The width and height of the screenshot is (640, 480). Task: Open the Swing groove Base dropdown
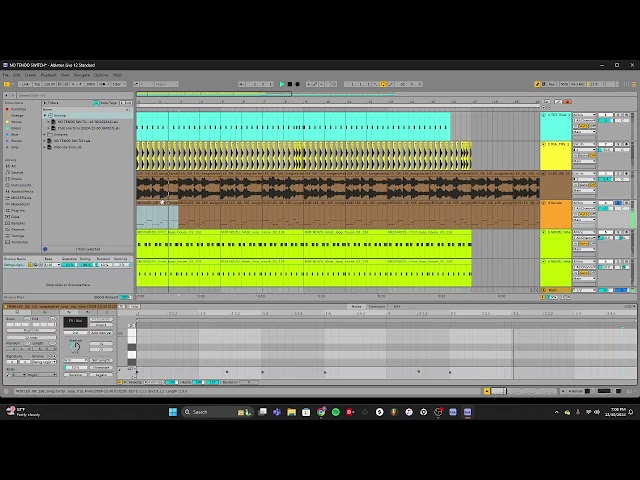(52, 265)
